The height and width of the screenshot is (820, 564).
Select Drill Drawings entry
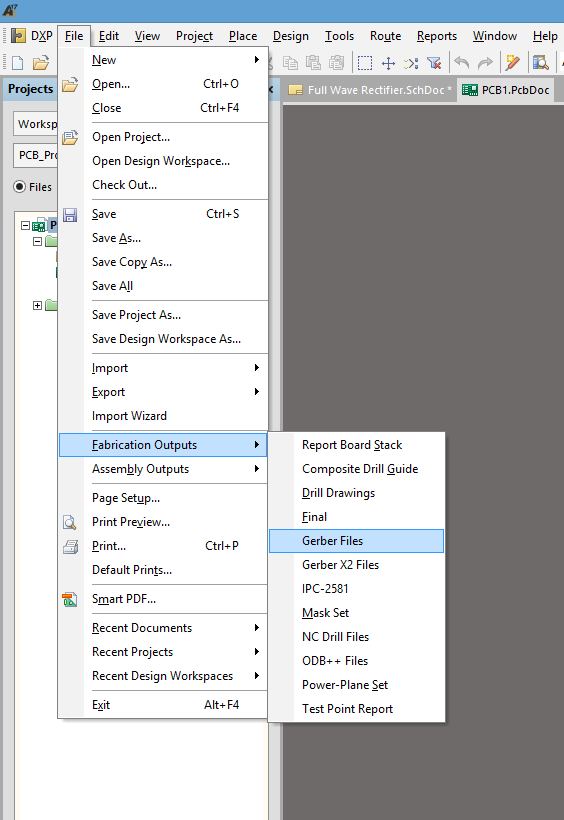pos(356,493)
